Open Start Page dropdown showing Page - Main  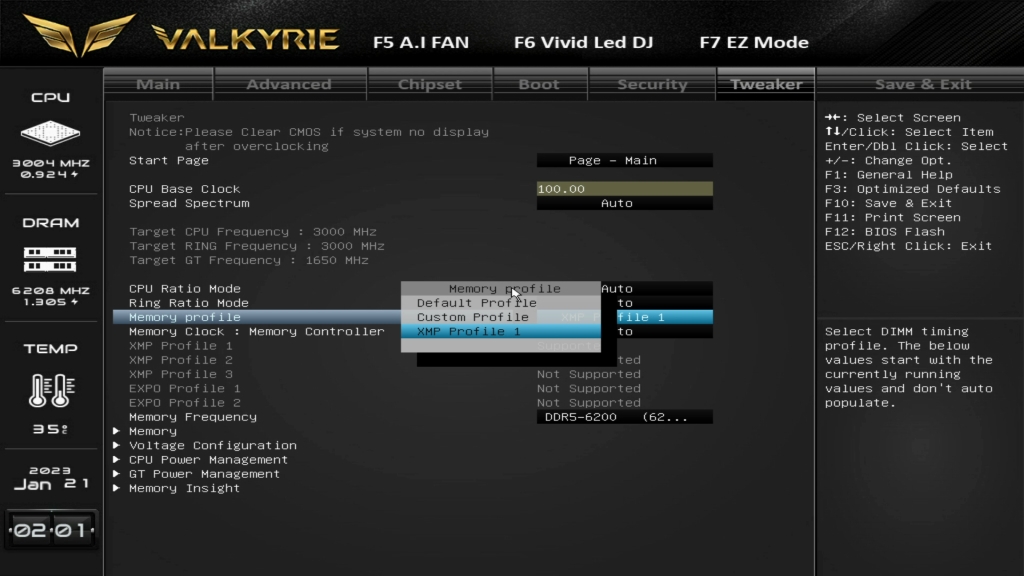tap(624, 161)
